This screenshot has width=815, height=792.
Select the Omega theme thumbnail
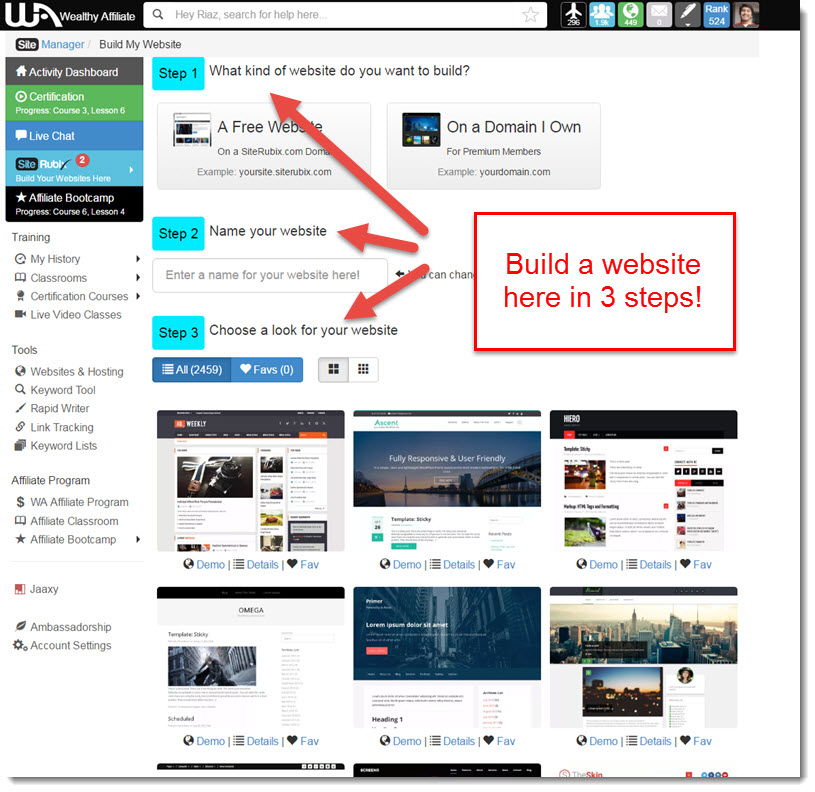pos(251,657)
